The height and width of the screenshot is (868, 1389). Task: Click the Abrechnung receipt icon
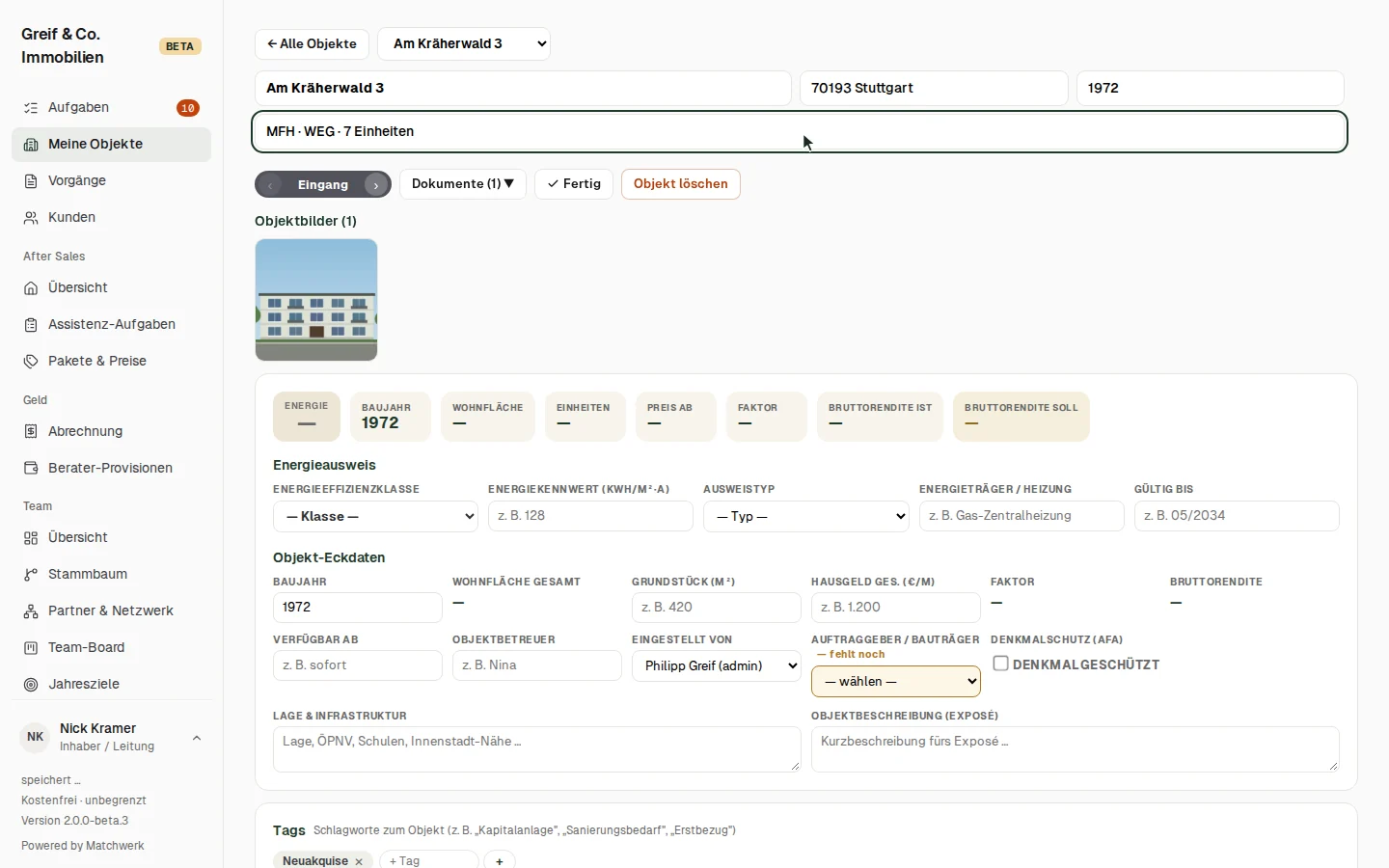(x=31, y=432)
